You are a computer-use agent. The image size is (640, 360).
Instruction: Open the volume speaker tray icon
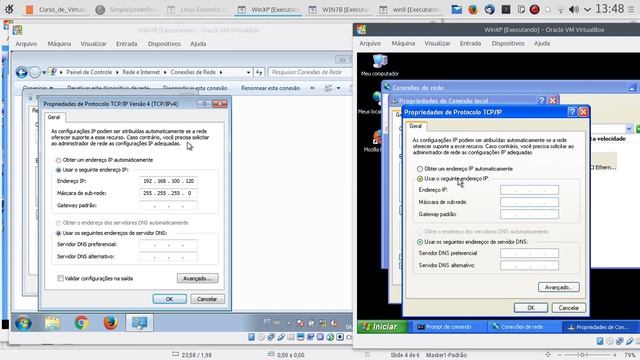[573, 9]
